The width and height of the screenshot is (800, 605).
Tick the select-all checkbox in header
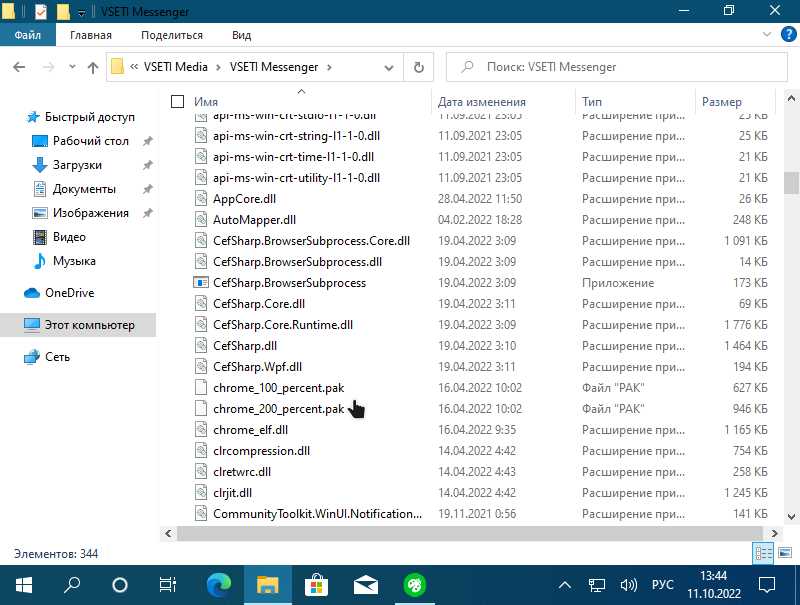[177, 102]
